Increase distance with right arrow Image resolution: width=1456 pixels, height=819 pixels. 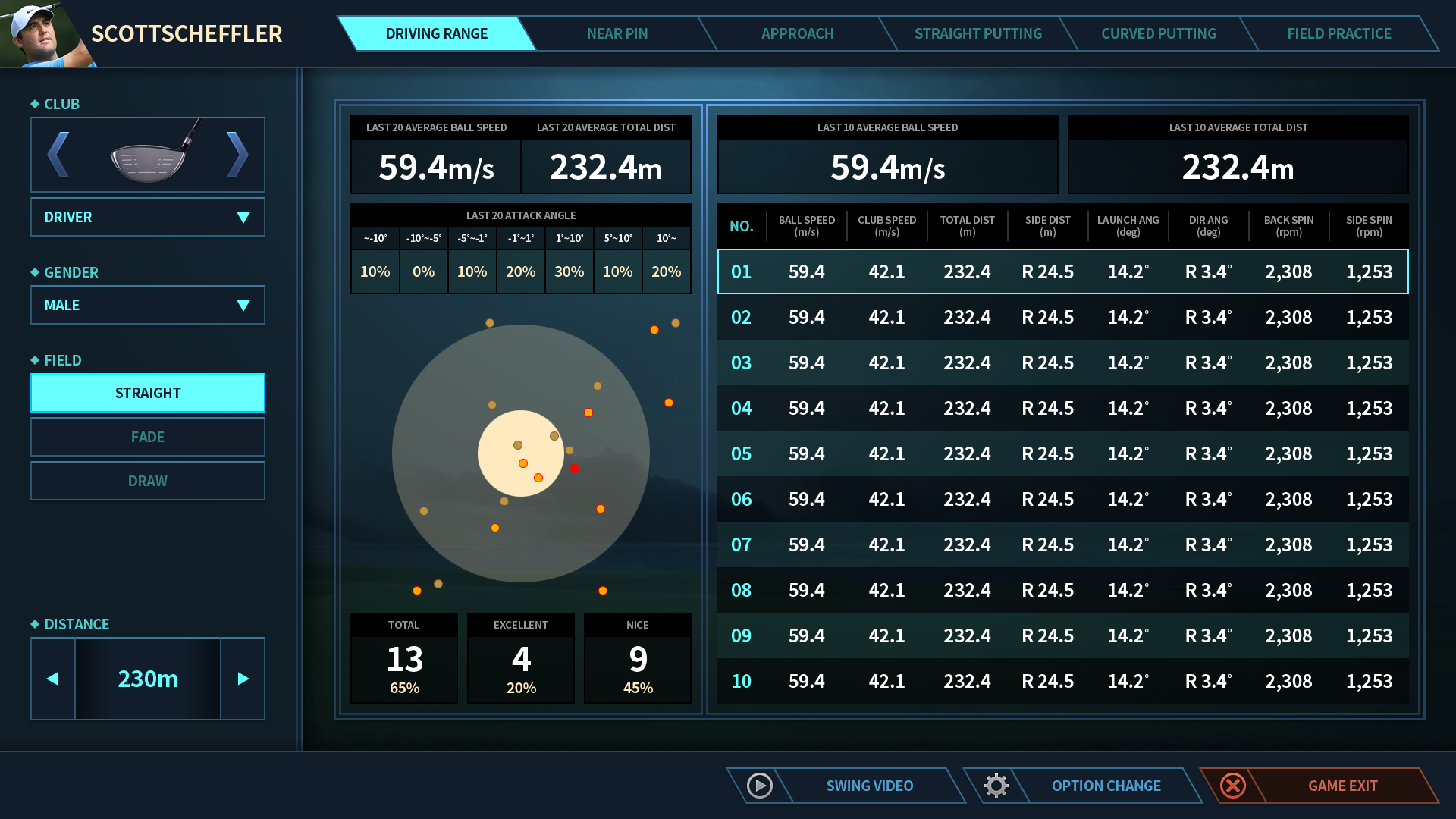(243, 679)
